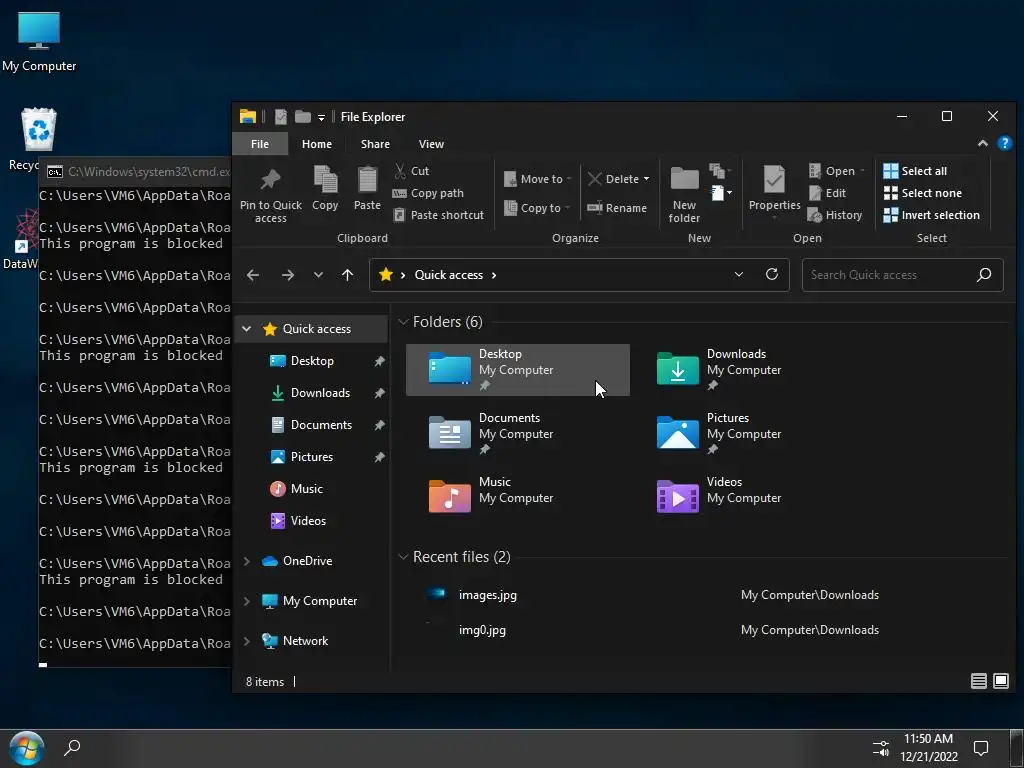
Task: Click Paste shortcut in ribbon
Action: (439, 215)
